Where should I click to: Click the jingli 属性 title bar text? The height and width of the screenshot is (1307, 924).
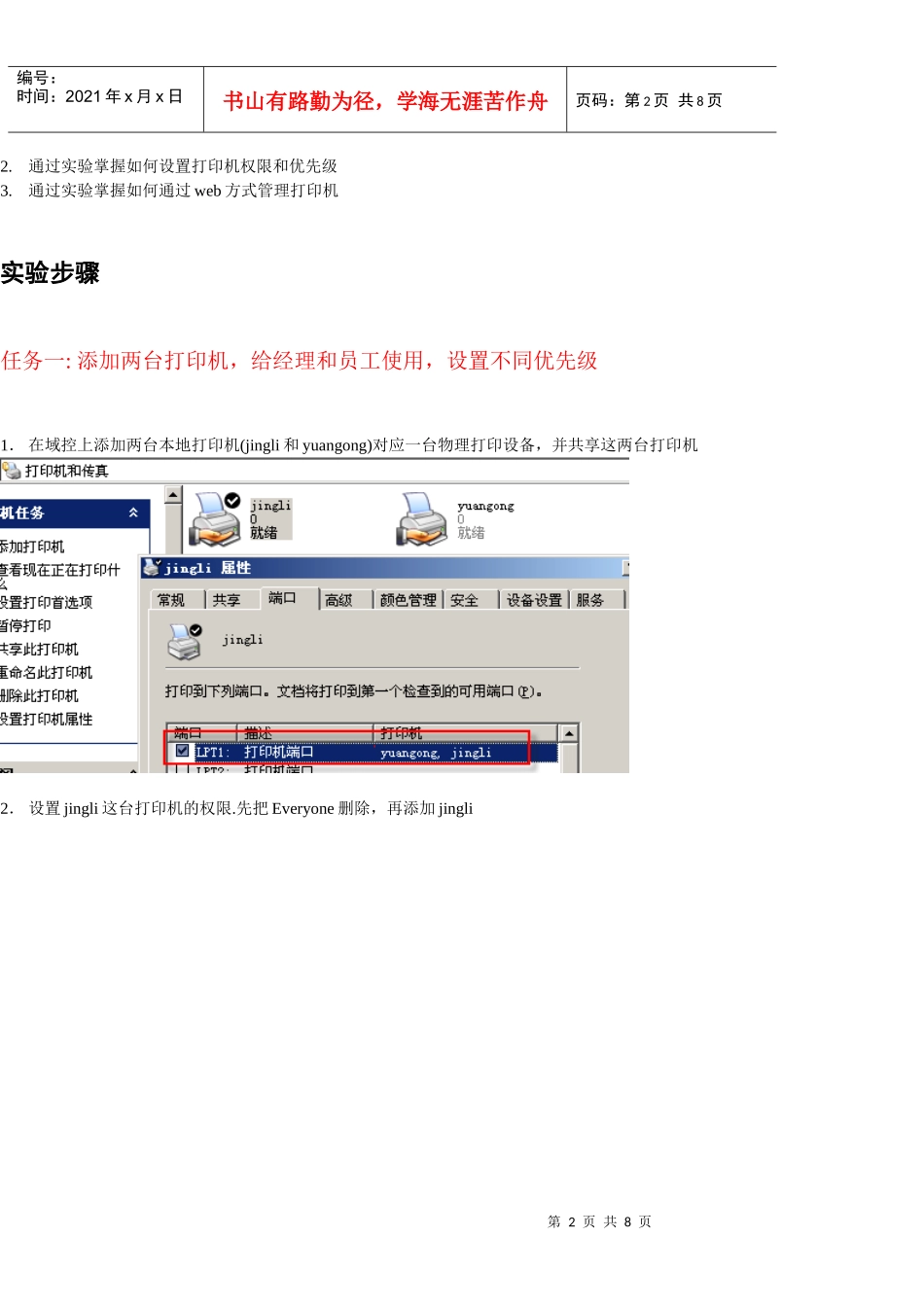[208, 568]
